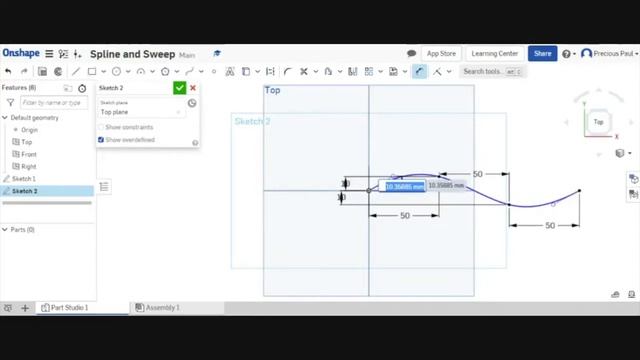
Task: Open the Precious Paul account menu
Action: point(610,53)
